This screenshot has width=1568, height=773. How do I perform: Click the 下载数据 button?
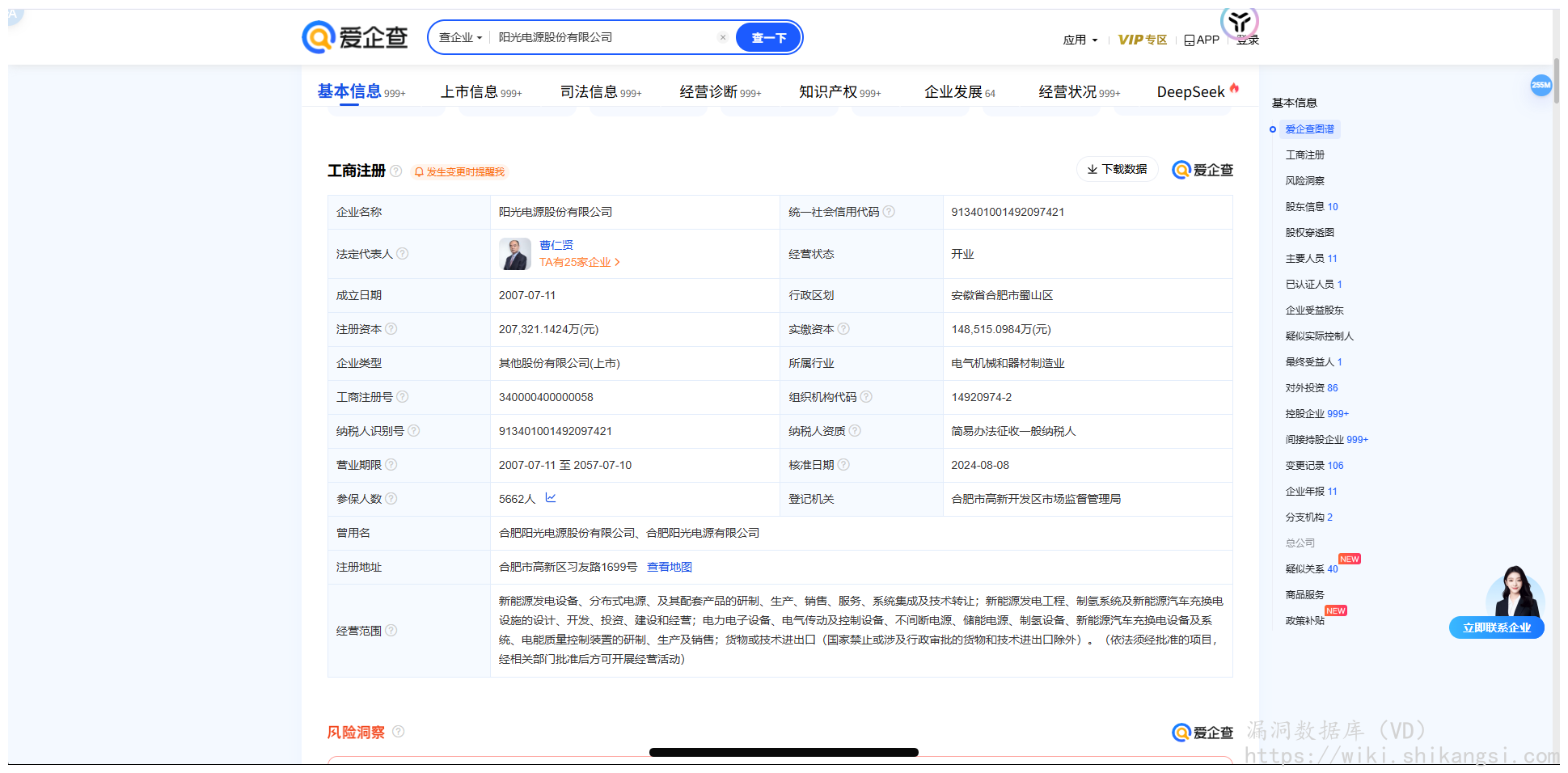[1117, 169]
